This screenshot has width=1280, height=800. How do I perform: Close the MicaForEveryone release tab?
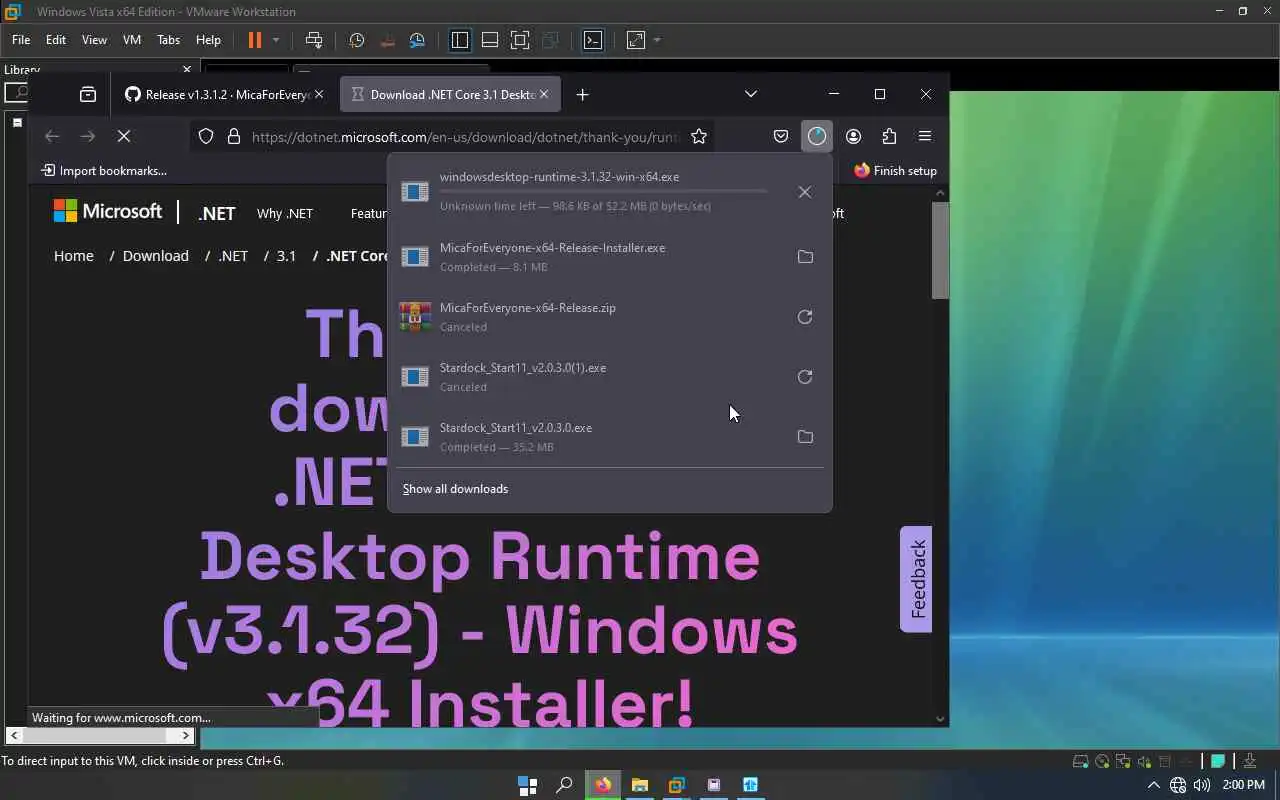(x=319, y=94)
